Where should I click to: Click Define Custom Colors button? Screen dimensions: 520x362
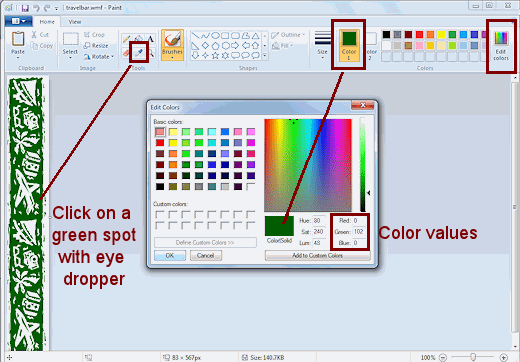[x=205, y=242]
